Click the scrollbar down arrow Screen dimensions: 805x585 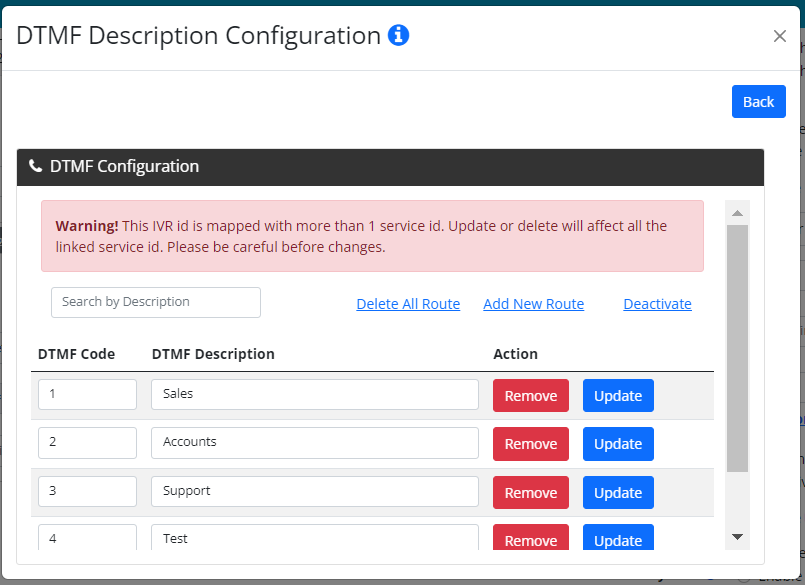coord(737,537)
